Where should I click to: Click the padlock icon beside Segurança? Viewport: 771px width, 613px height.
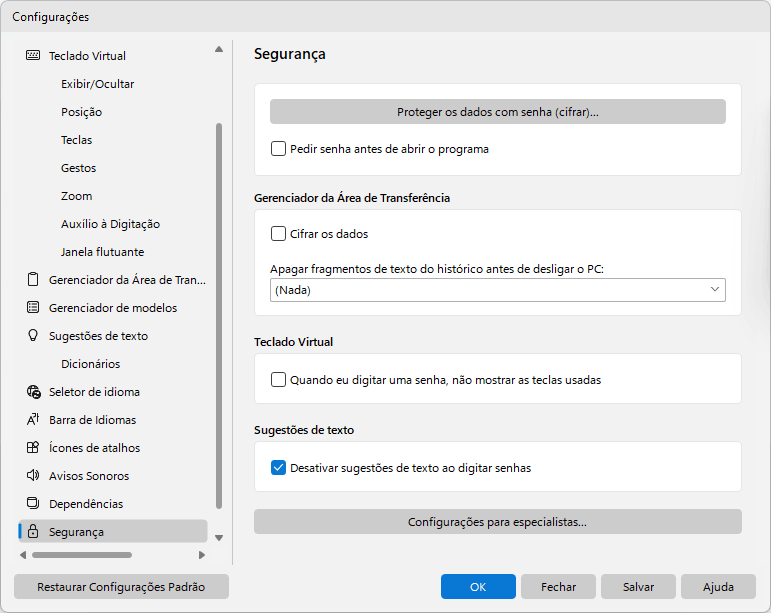33,531
